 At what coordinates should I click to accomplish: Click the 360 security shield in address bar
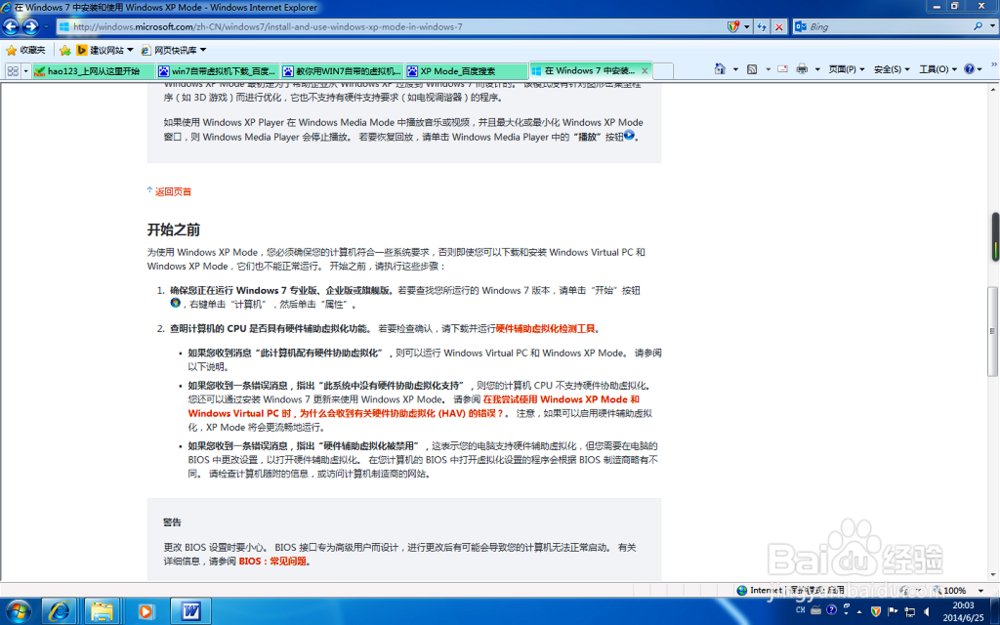pos(733,27)
